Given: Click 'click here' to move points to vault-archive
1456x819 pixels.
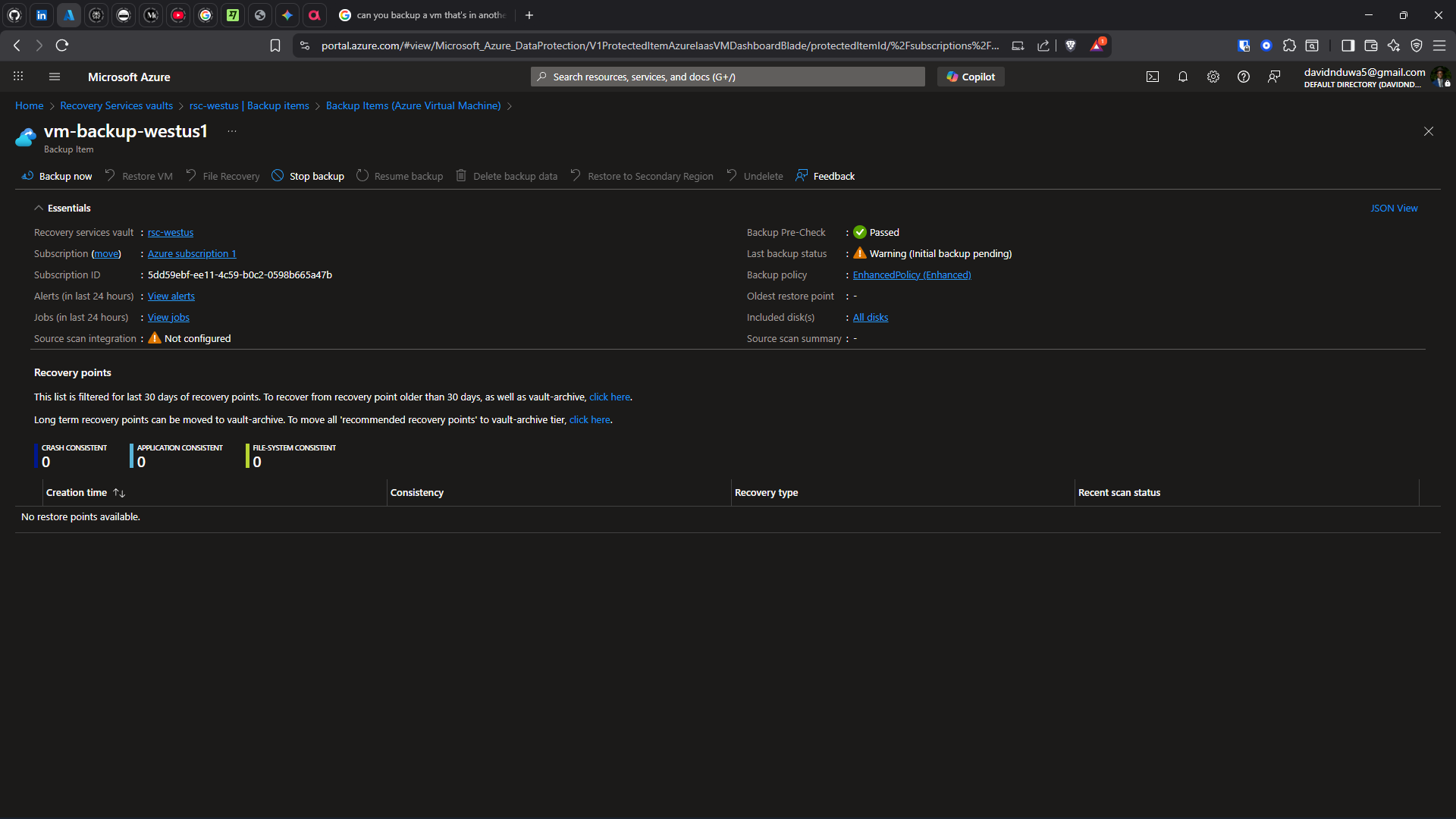Looking at the screenshot, I should click(590, 419).
